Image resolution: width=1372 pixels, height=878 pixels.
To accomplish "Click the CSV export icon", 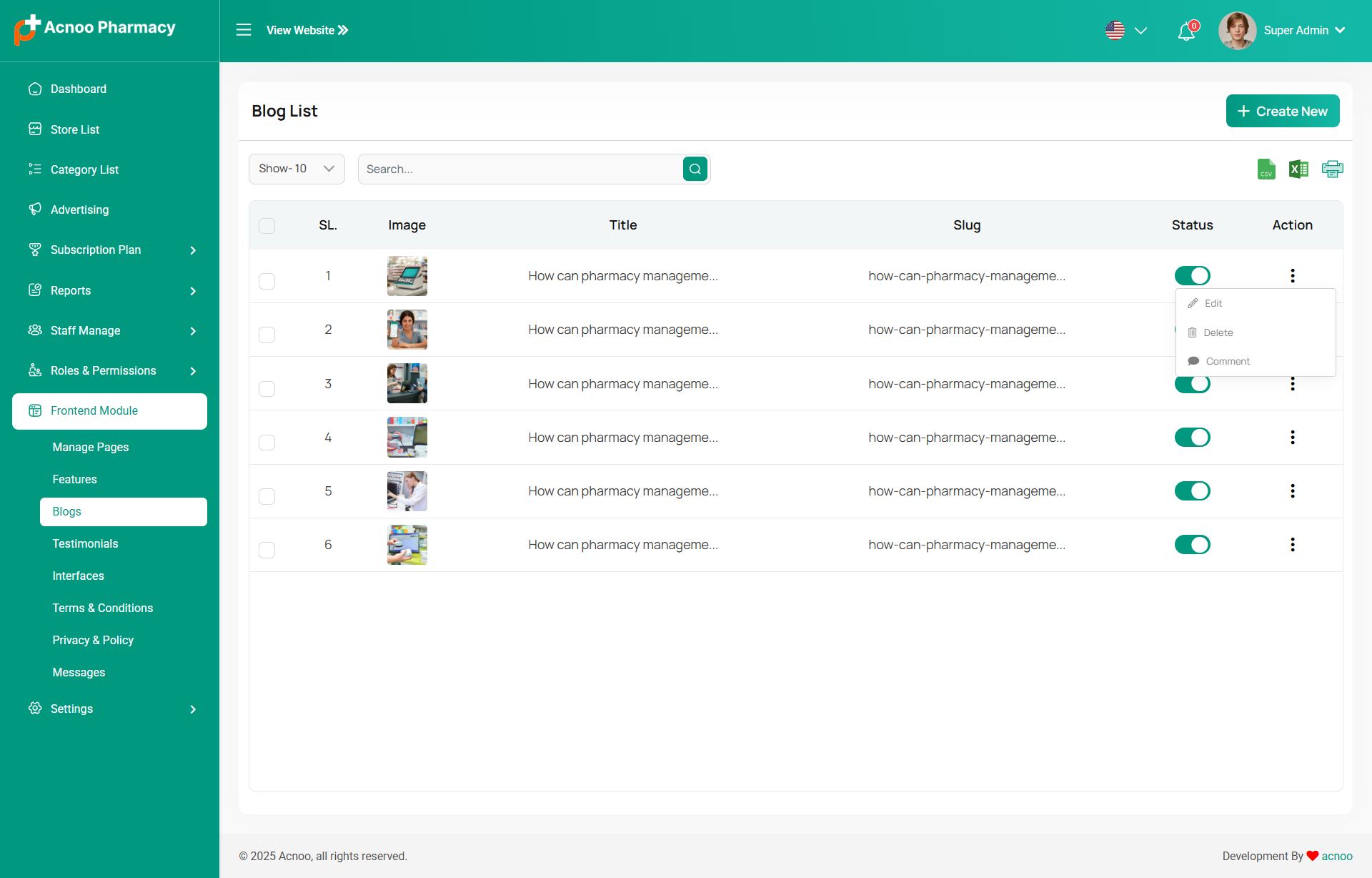I will (x=1266, y=169).
